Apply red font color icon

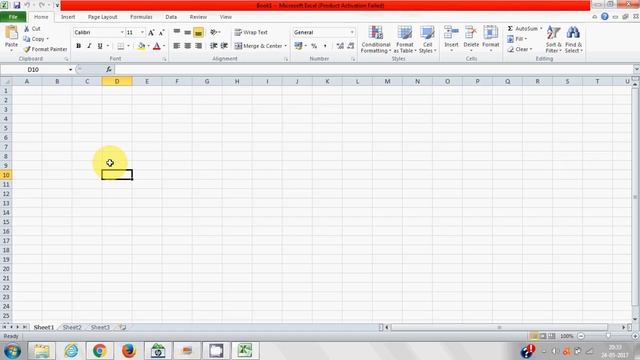tap(157, 46)
